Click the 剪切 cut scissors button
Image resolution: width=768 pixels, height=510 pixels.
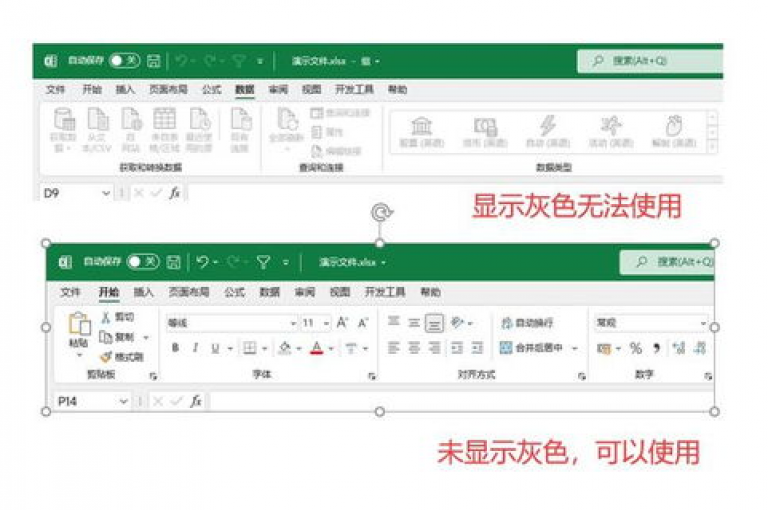pos(118,317)
